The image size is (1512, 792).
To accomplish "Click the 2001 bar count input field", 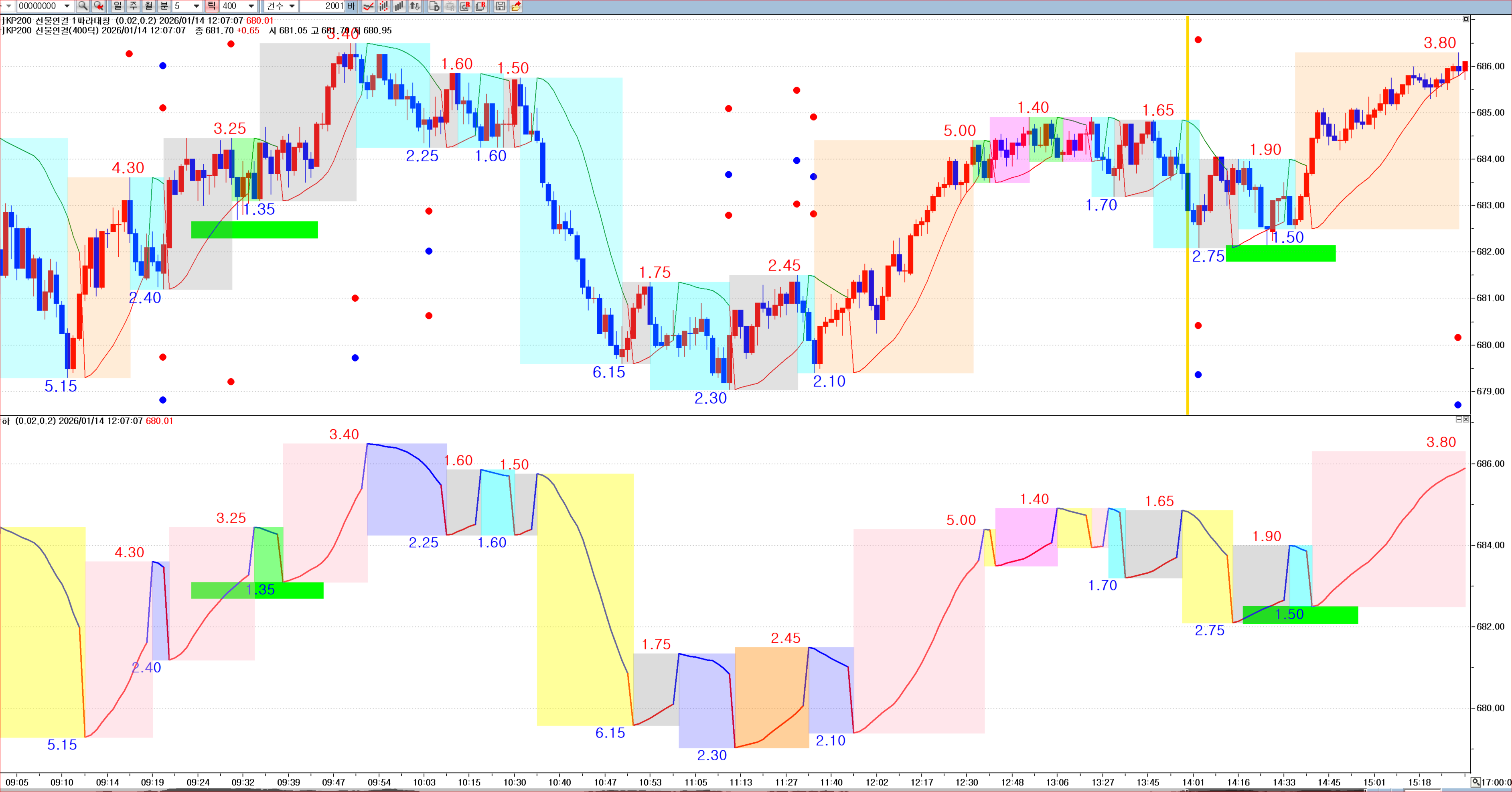I will 322,6.
